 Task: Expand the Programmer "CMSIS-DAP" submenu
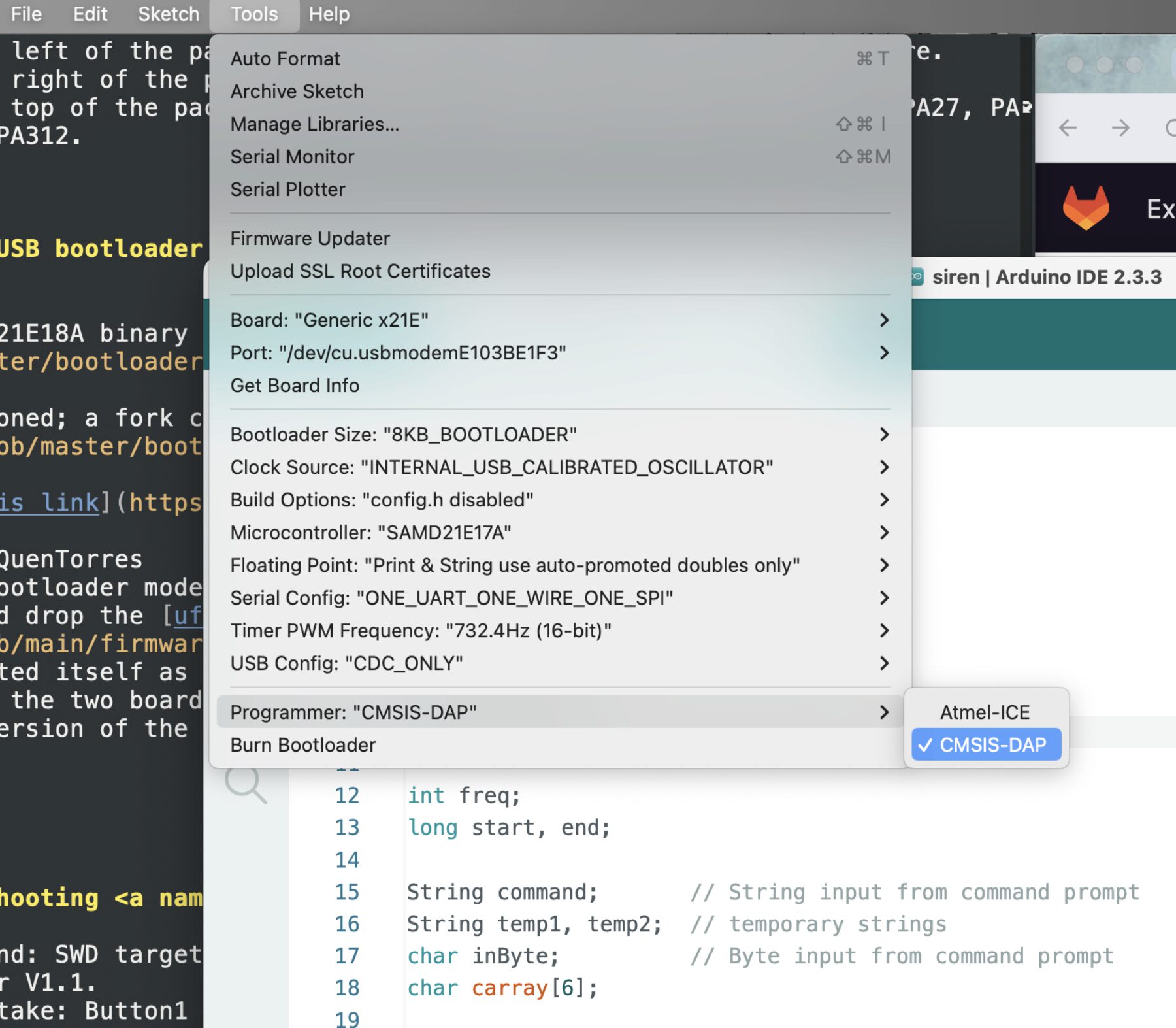pos(560,712)
